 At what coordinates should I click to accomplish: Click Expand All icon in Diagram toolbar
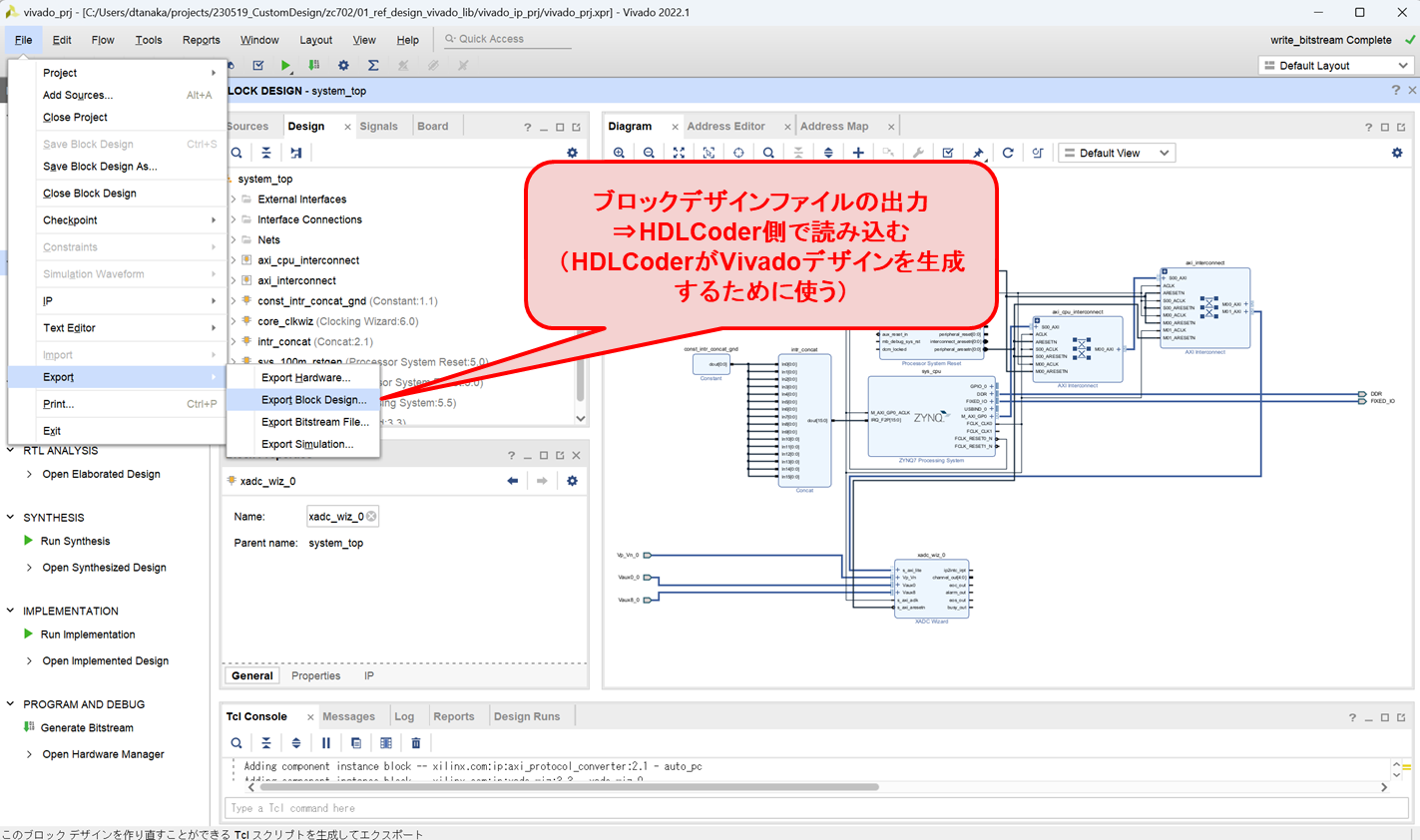point(828,153)
